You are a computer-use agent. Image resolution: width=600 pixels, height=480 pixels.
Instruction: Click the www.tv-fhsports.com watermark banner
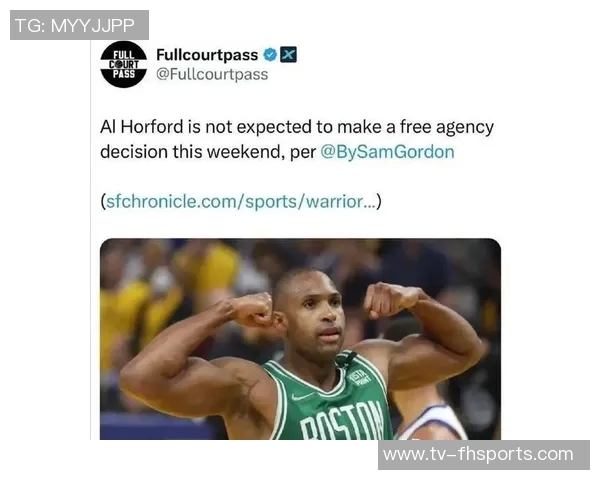tap(484, 455)
